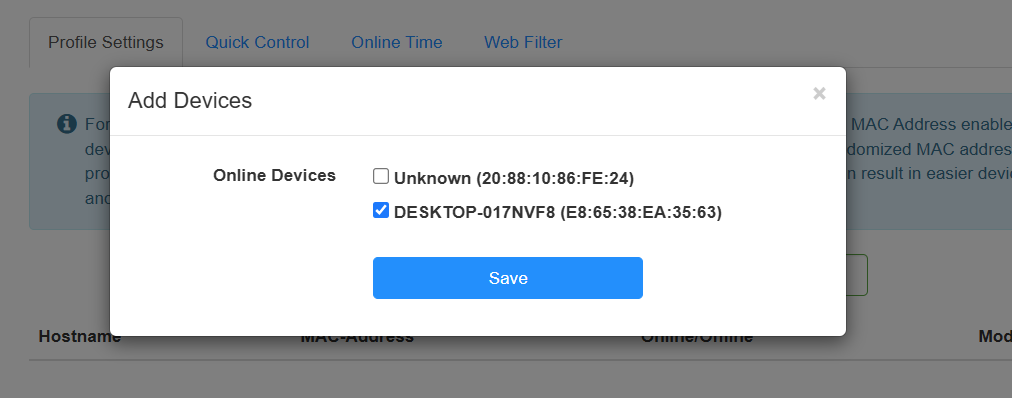Click the Hostname column header
Viewport: 1012px width, 398px height.
79,337
